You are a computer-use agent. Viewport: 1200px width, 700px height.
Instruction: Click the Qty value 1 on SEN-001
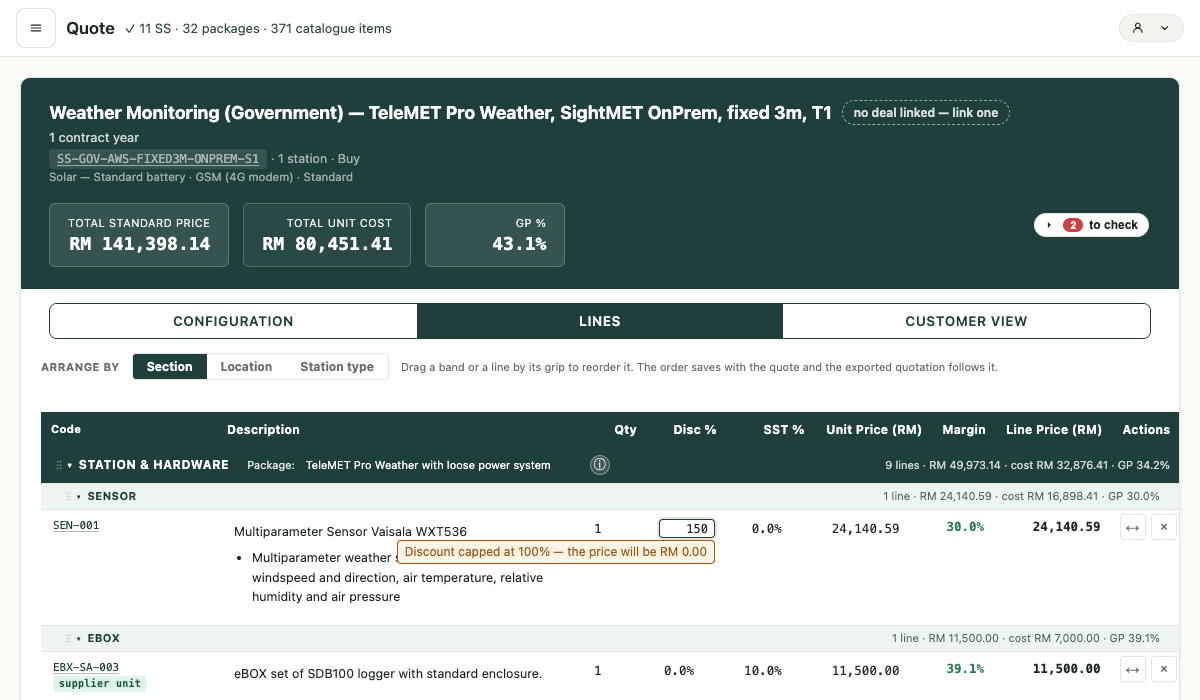point(598,528)
